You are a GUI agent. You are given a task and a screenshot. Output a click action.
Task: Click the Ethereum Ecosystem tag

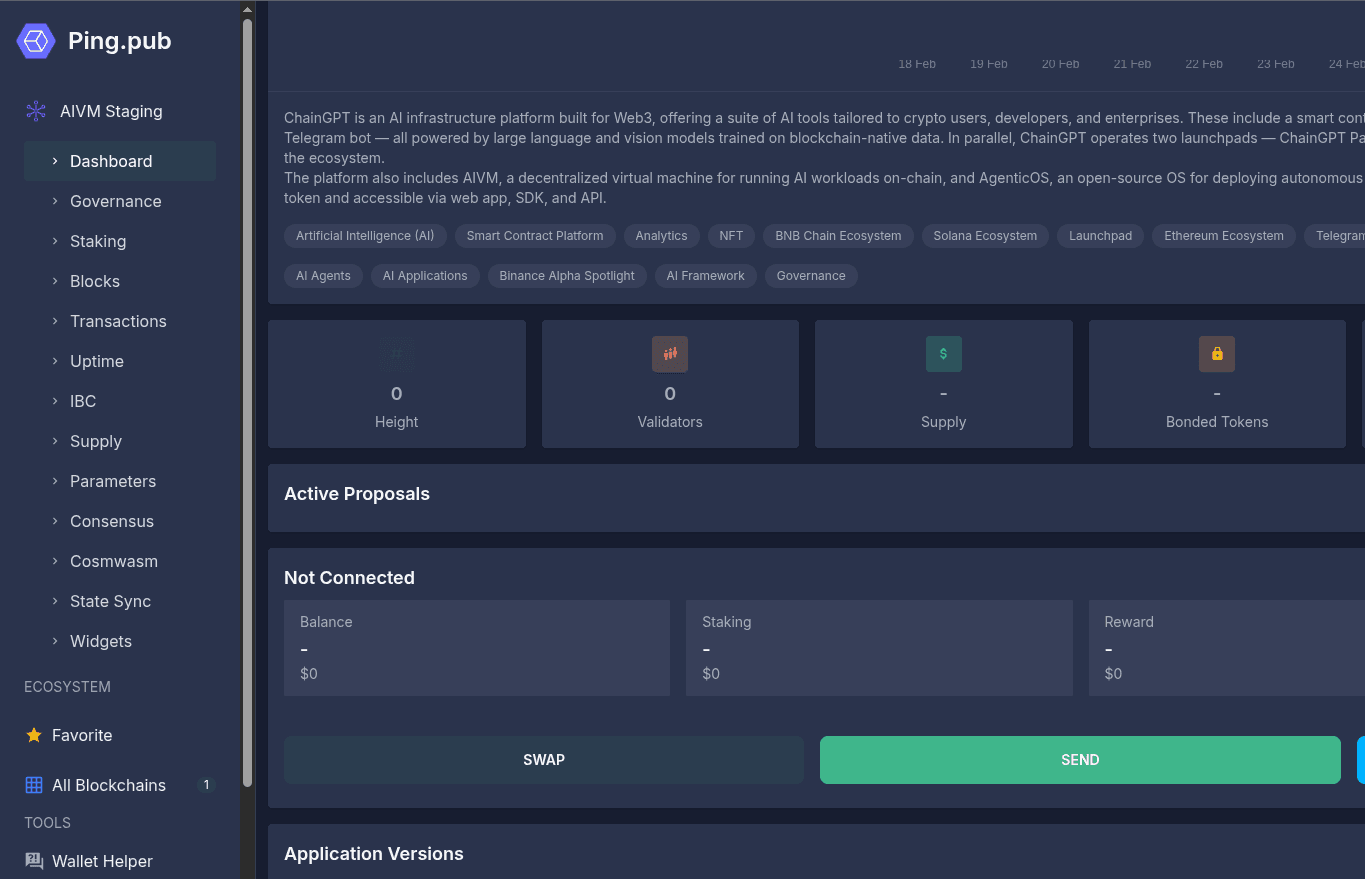pyautogui.click(x=1224, y=236)
